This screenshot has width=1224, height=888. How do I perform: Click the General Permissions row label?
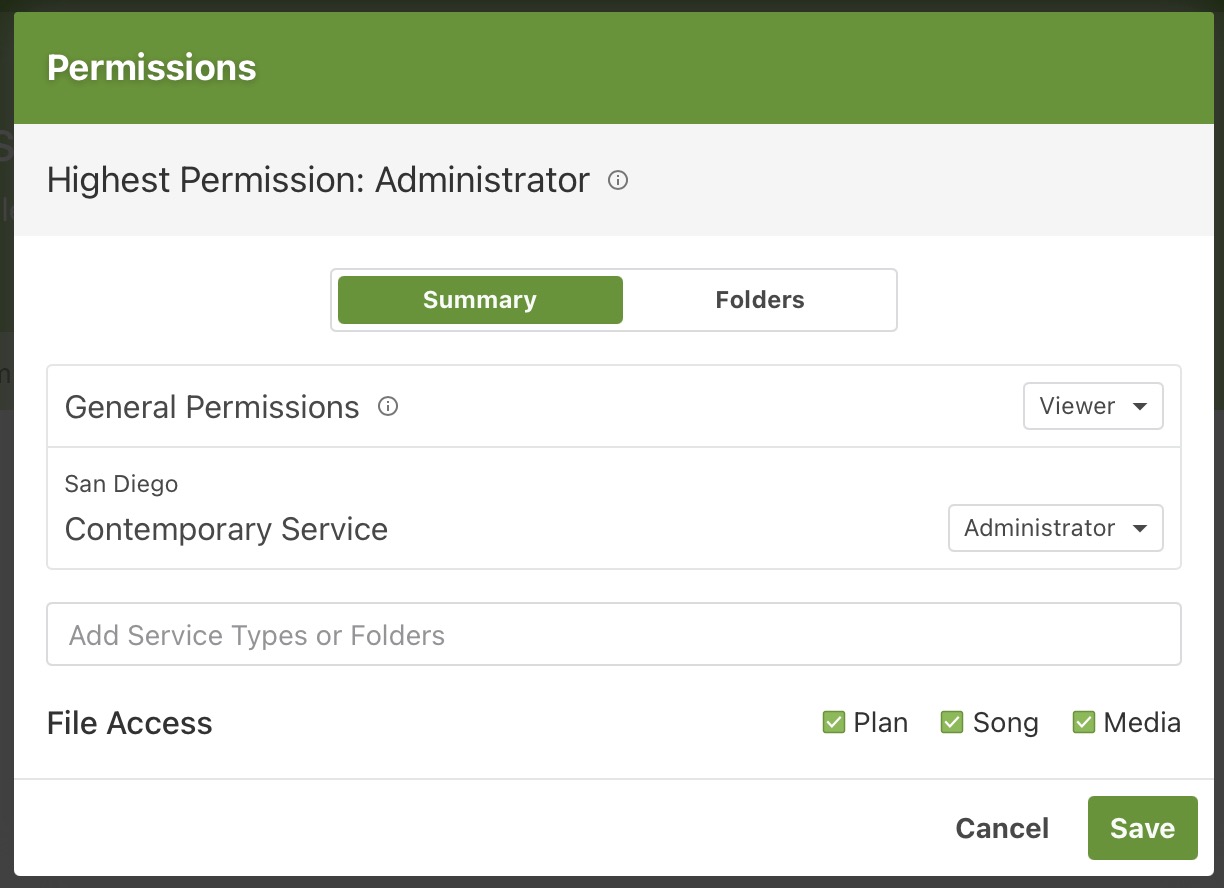(212, 407)
